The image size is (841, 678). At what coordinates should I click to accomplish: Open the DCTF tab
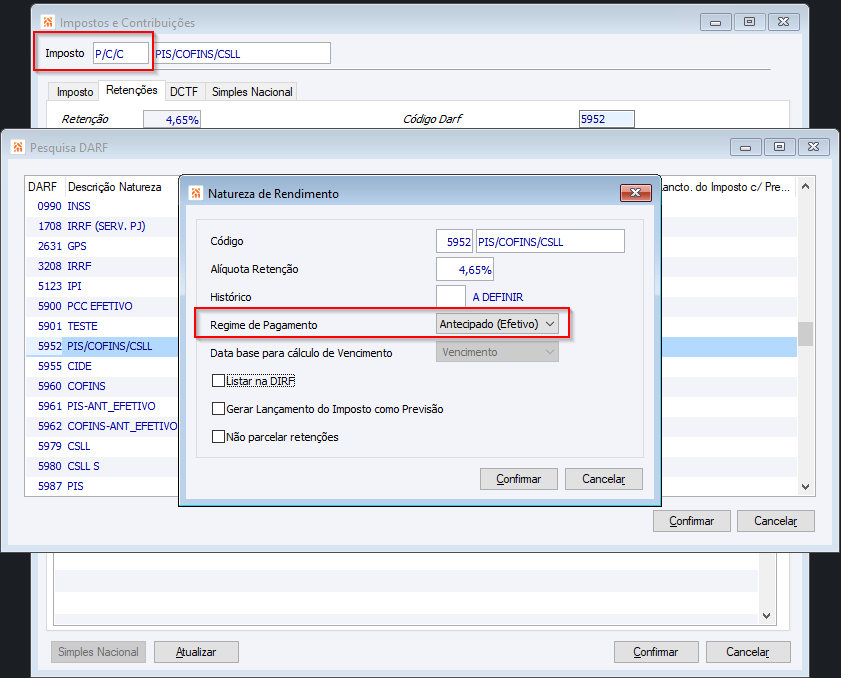(184, 92)
